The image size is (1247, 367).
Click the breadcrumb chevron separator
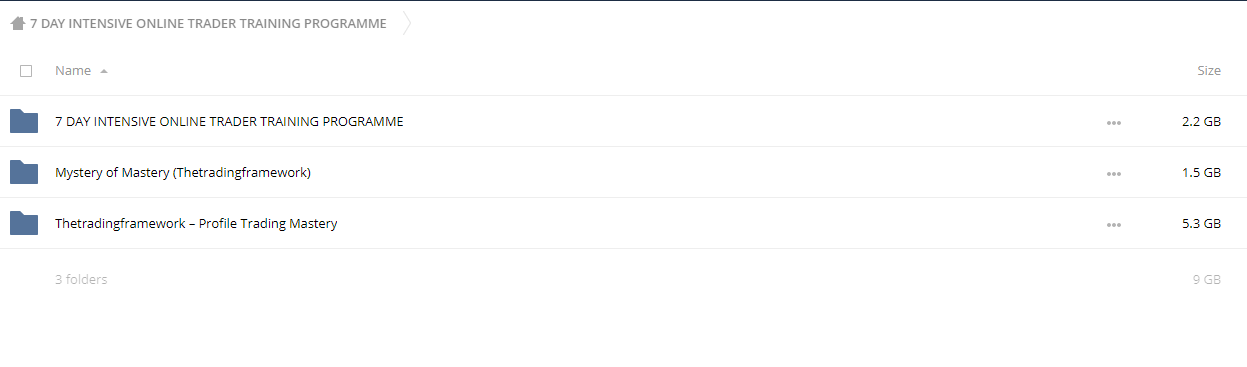coord(407,24)
